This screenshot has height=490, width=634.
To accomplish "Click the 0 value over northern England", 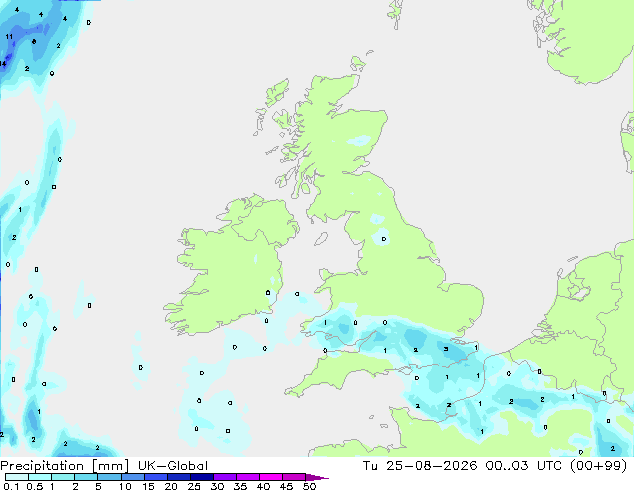I will click(384, 239).
